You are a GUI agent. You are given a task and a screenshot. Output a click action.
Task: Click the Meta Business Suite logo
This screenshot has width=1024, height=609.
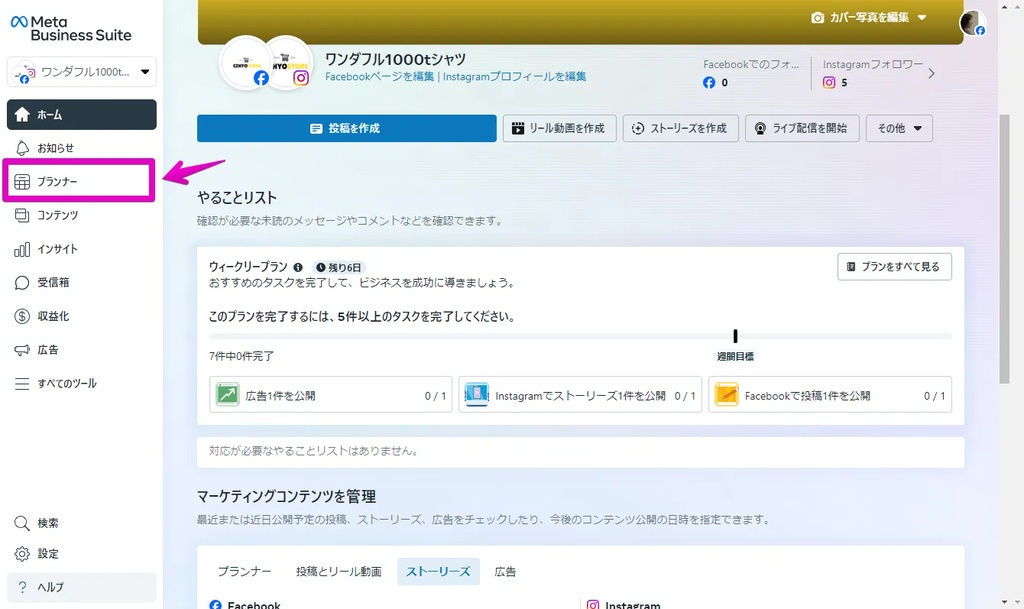[x=71, y=29]
